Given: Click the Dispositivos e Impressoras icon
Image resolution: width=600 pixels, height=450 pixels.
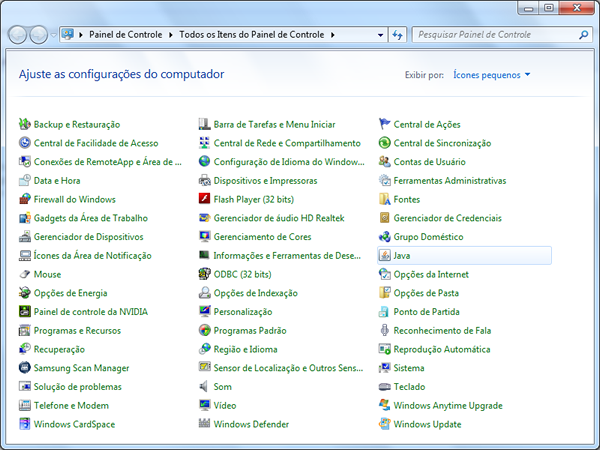Looking at the screenshot, I should tap(205, 181).
